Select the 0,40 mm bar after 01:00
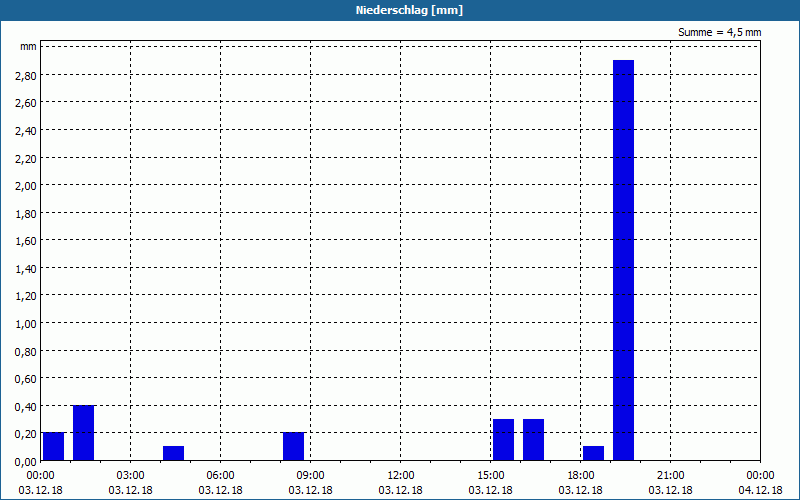800x500 pixels. pyautogui.click(x=84, y=433)
